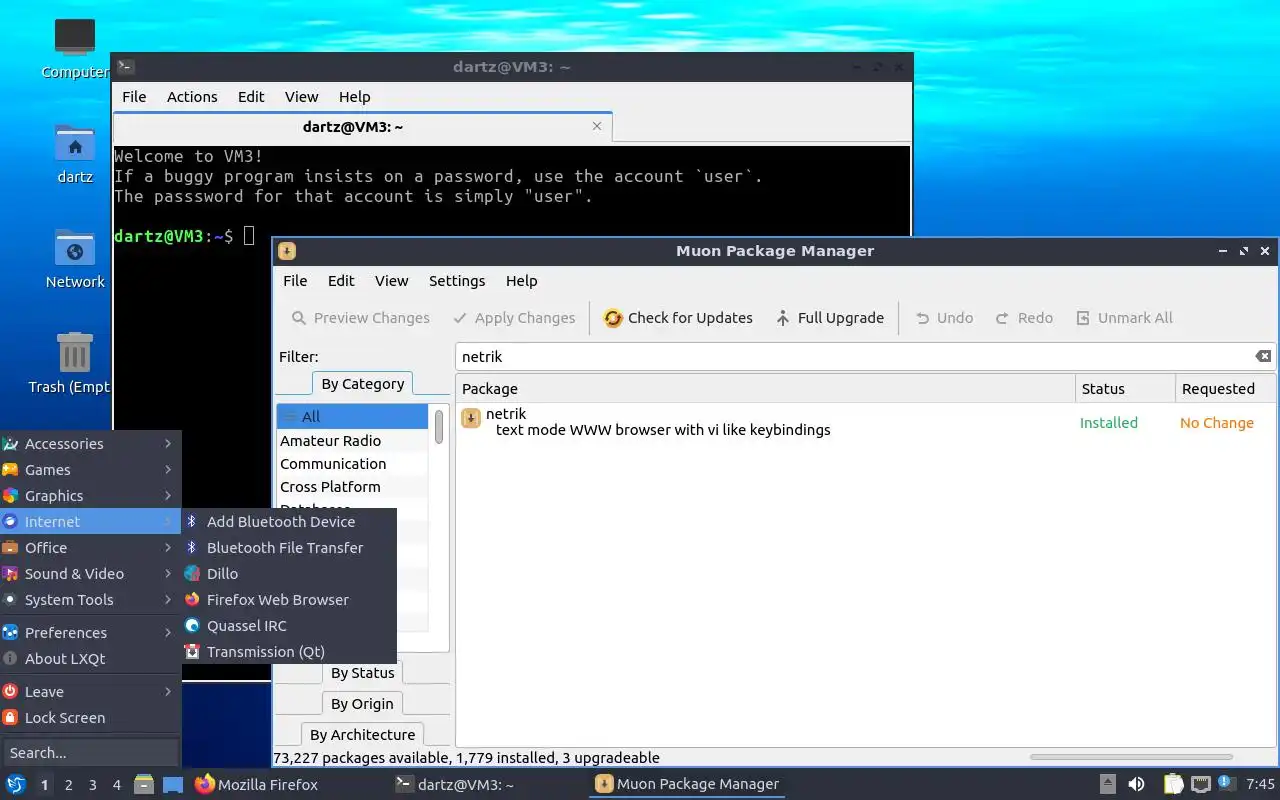Launch Firefox Web Browser from the submenu
Viewport: 1280px width, 800px height.
[x=289, y=600]
